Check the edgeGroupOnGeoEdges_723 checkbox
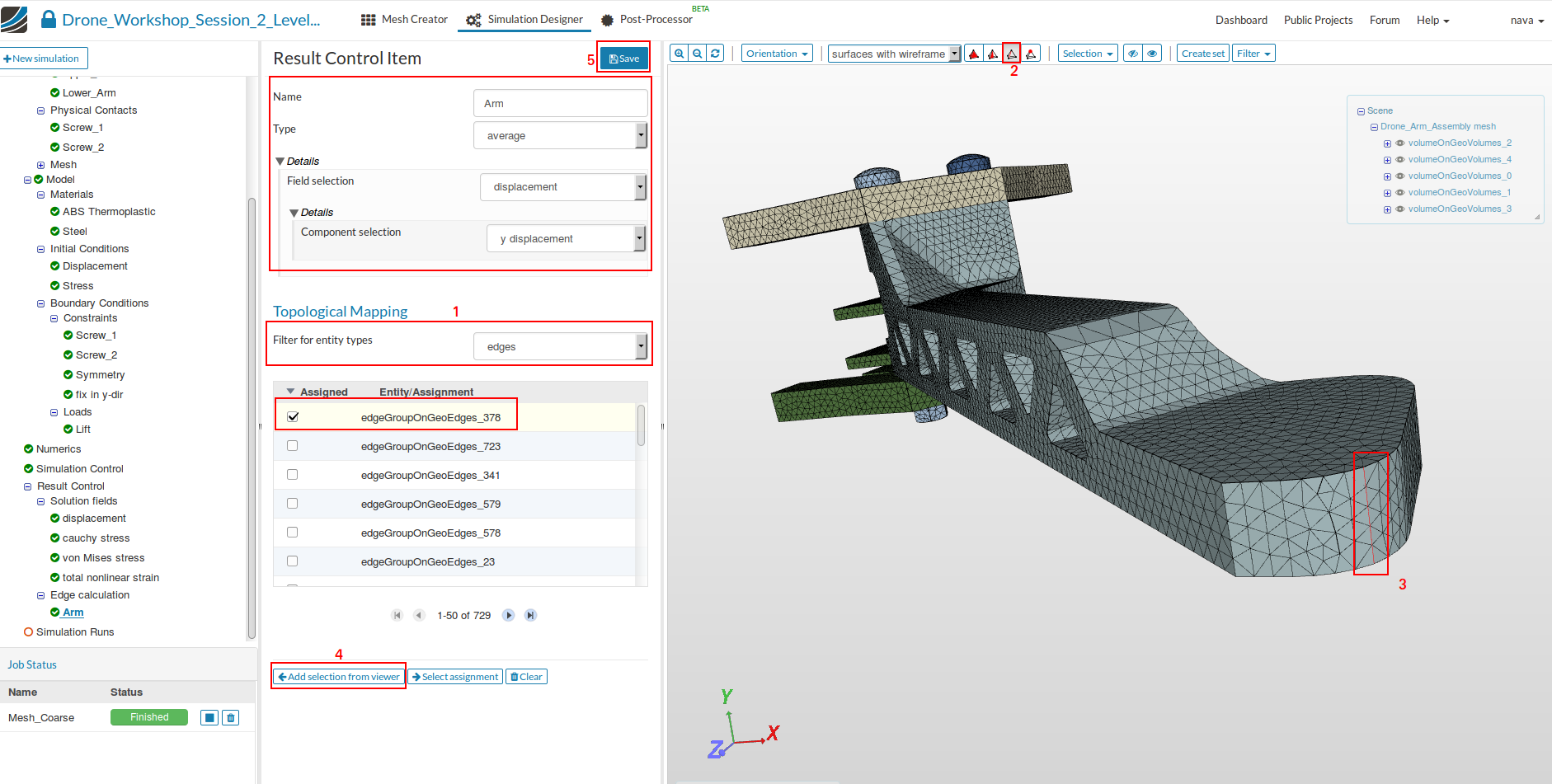This screenshot has width=1552, height=784. (293, 446)
